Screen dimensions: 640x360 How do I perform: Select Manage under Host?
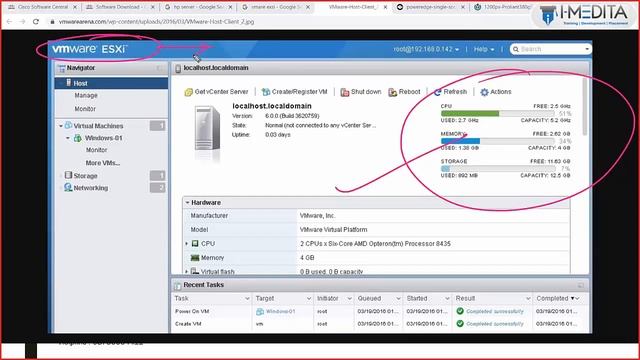click(x=86, y=96)
